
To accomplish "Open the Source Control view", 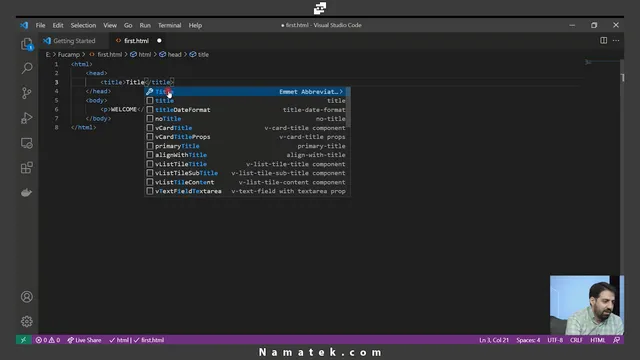I will [27, 93].
